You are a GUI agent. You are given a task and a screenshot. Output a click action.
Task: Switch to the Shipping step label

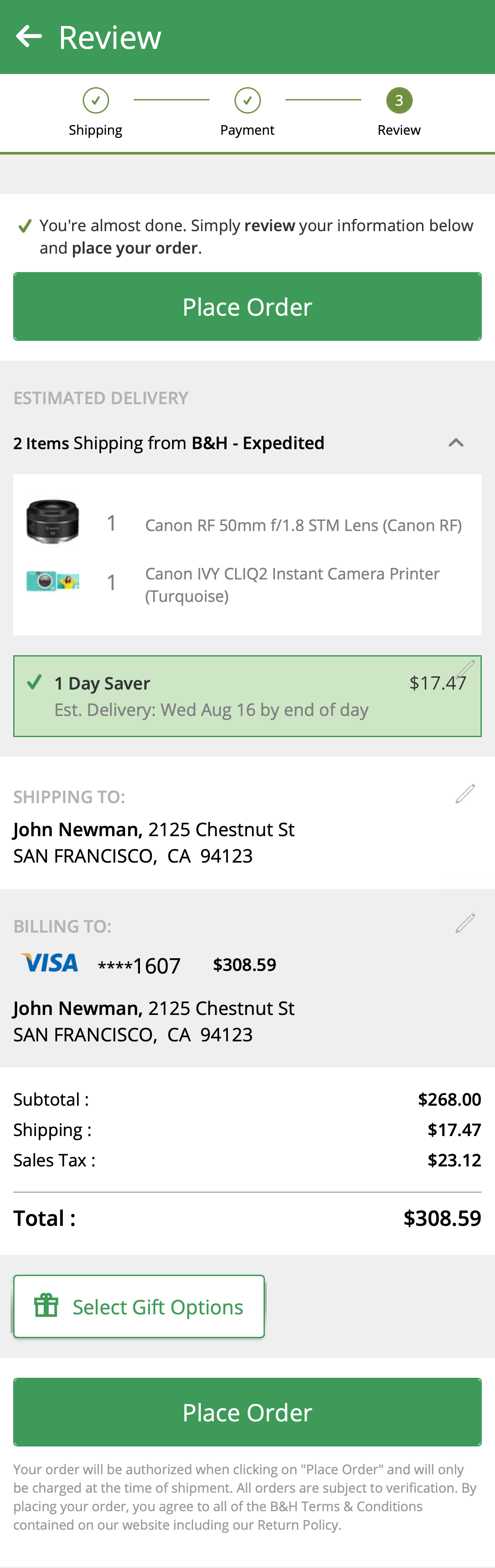click(x=95, y=129)
